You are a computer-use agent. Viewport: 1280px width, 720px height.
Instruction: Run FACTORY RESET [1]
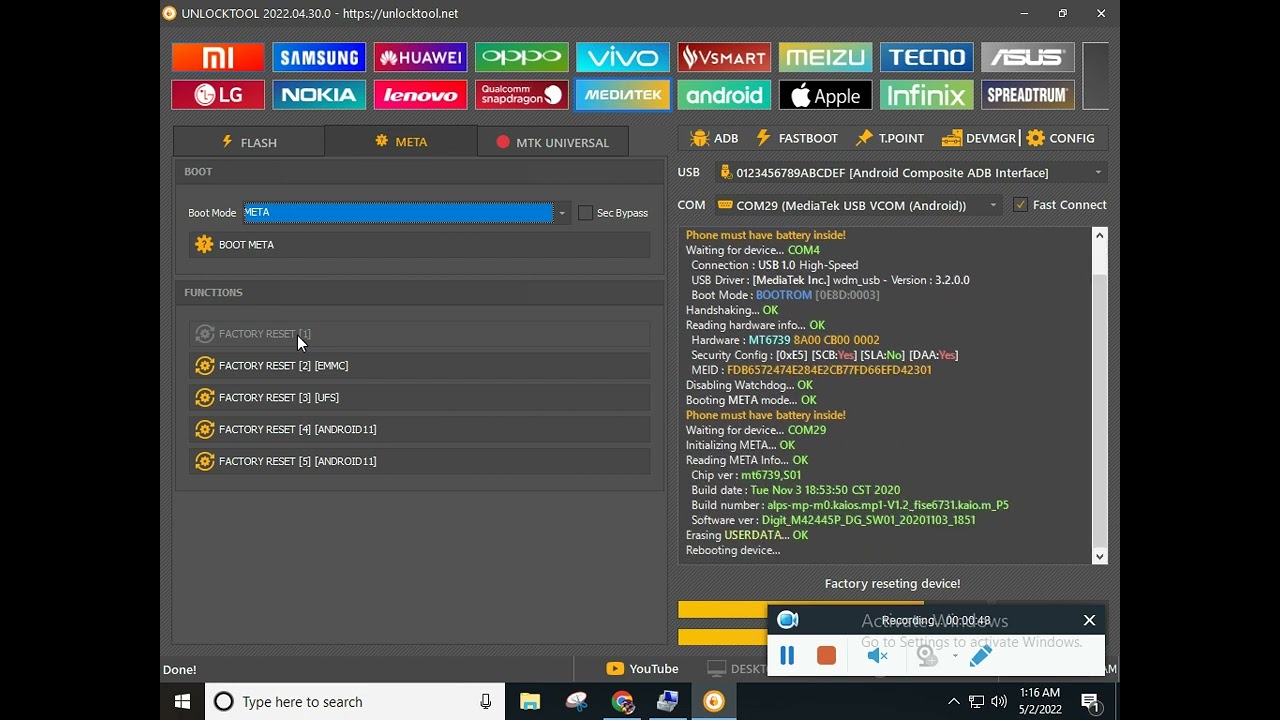pos(419,334)
